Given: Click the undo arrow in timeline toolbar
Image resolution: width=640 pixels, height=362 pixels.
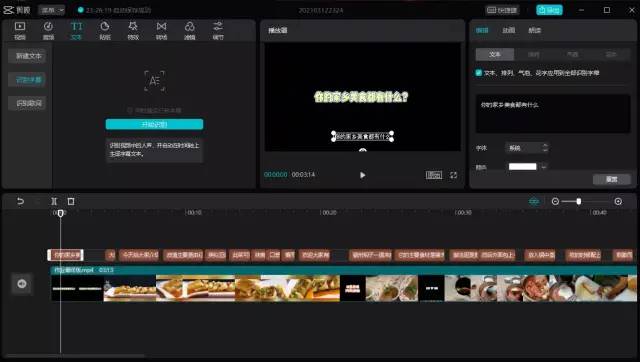Looking at the screenshot, I should coord(20,201).
